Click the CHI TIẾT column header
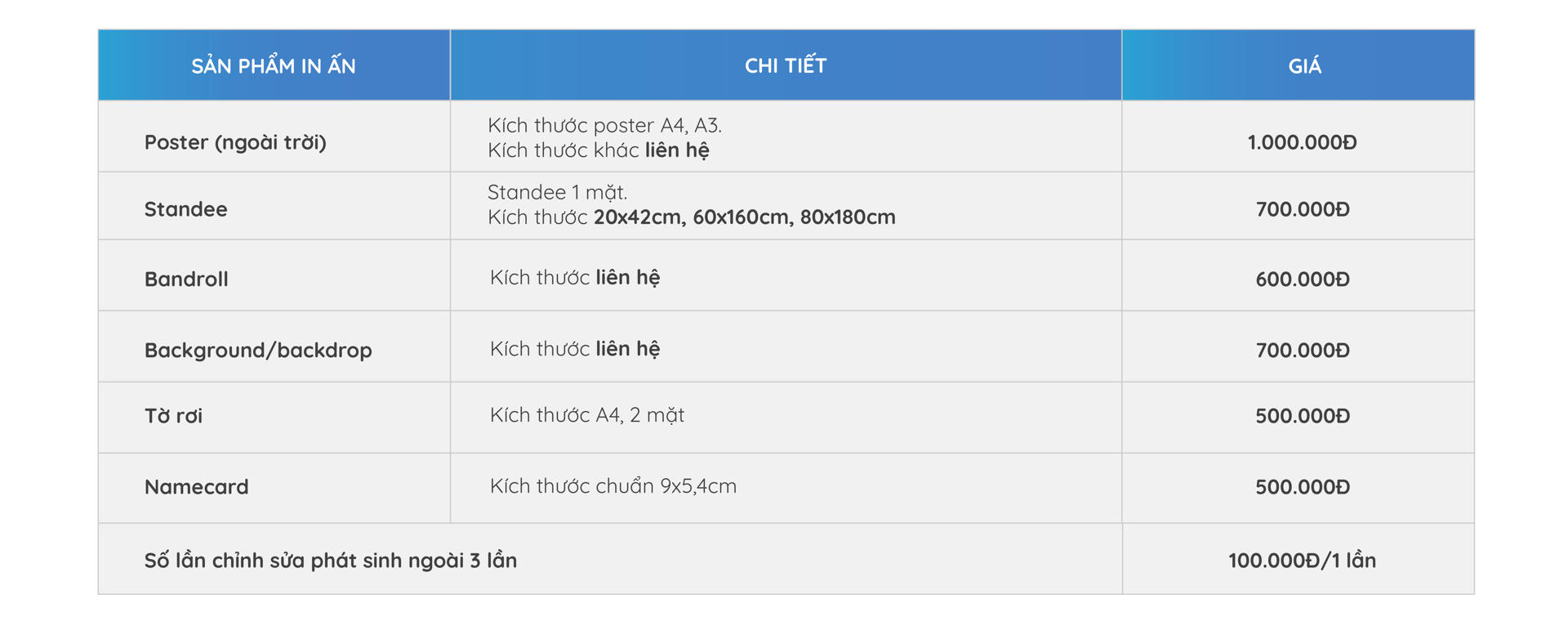1568x626 pixels. [x=786, y=65]
